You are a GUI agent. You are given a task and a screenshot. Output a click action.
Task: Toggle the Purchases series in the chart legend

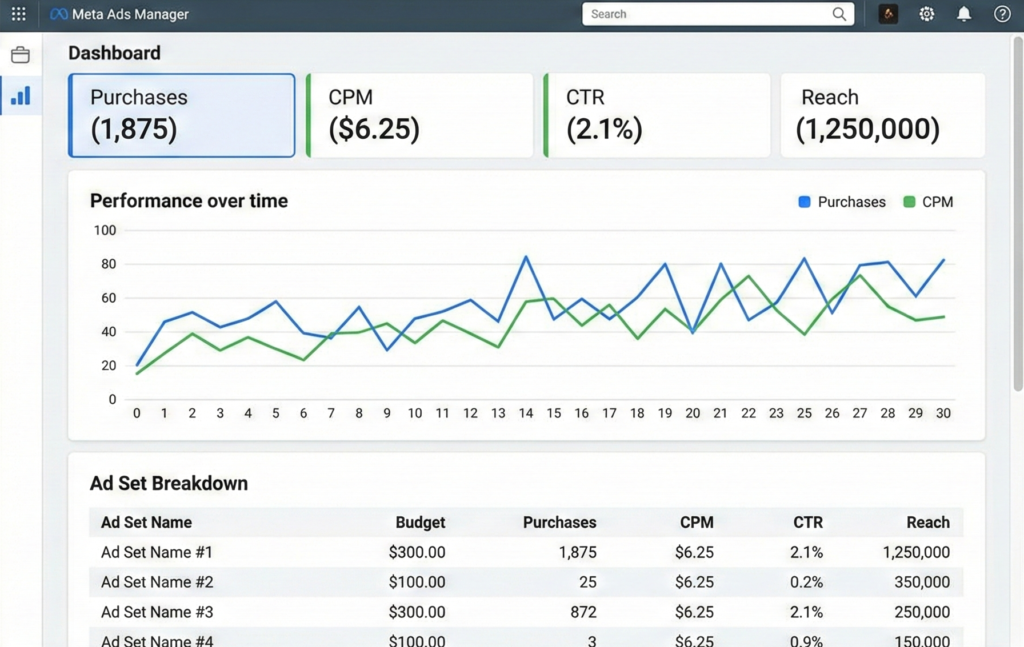pos(841,202)
